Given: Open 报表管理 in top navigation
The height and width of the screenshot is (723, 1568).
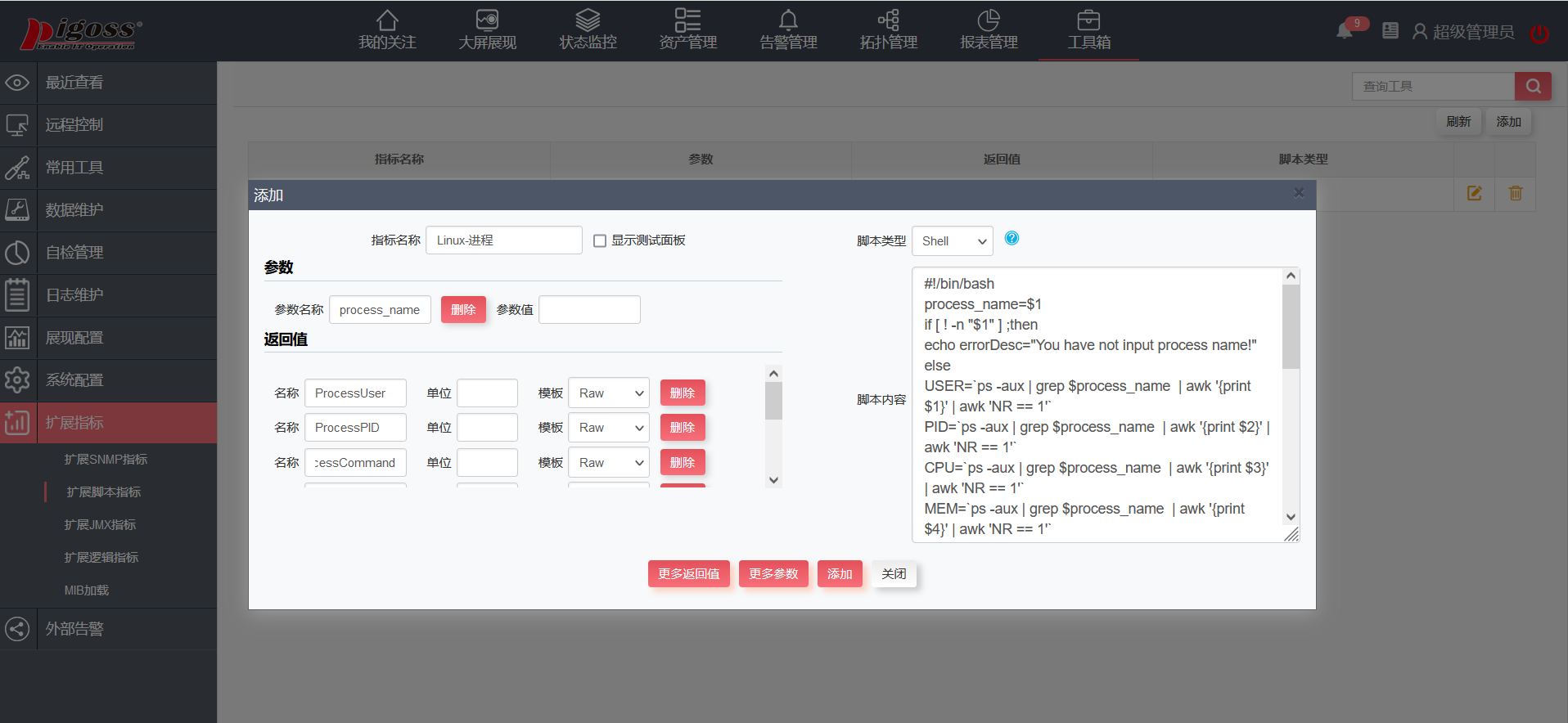Looking at the screenshot, I should (x=989, y=30).
